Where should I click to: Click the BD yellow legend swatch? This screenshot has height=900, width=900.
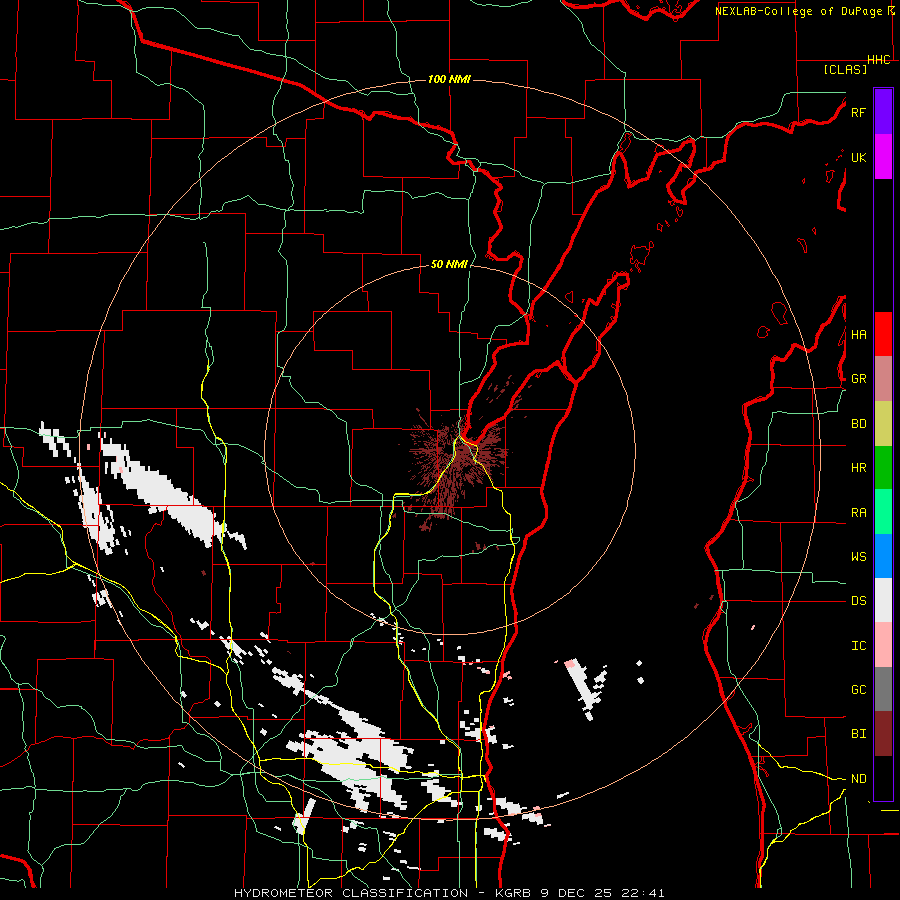[x=883, y=424]
